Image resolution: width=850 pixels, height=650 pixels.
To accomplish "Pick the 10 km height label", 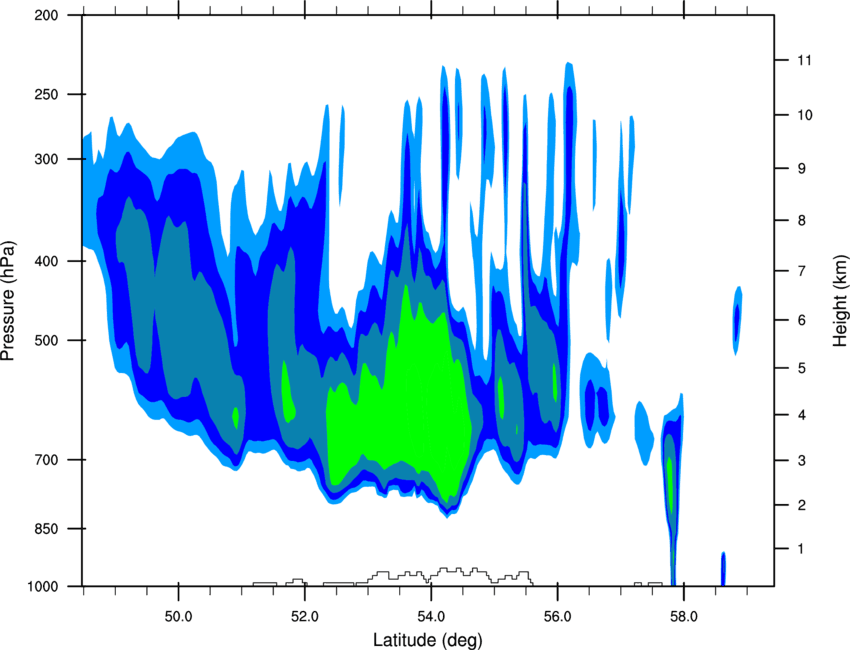I will [805, 115].
